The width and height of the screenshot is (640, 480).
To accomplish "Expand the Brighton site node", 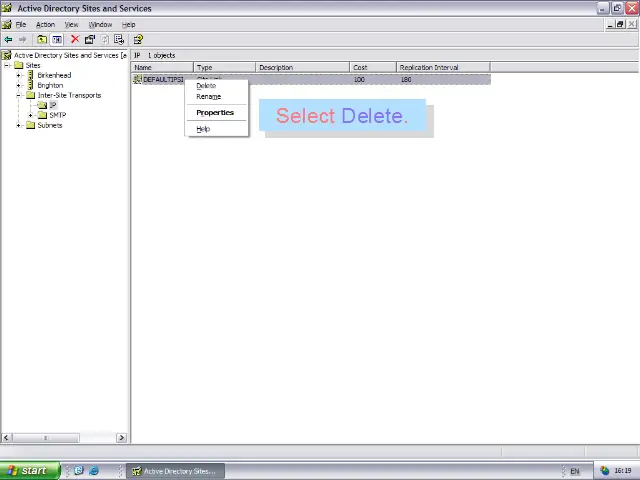I will click(x=18, y=85).
